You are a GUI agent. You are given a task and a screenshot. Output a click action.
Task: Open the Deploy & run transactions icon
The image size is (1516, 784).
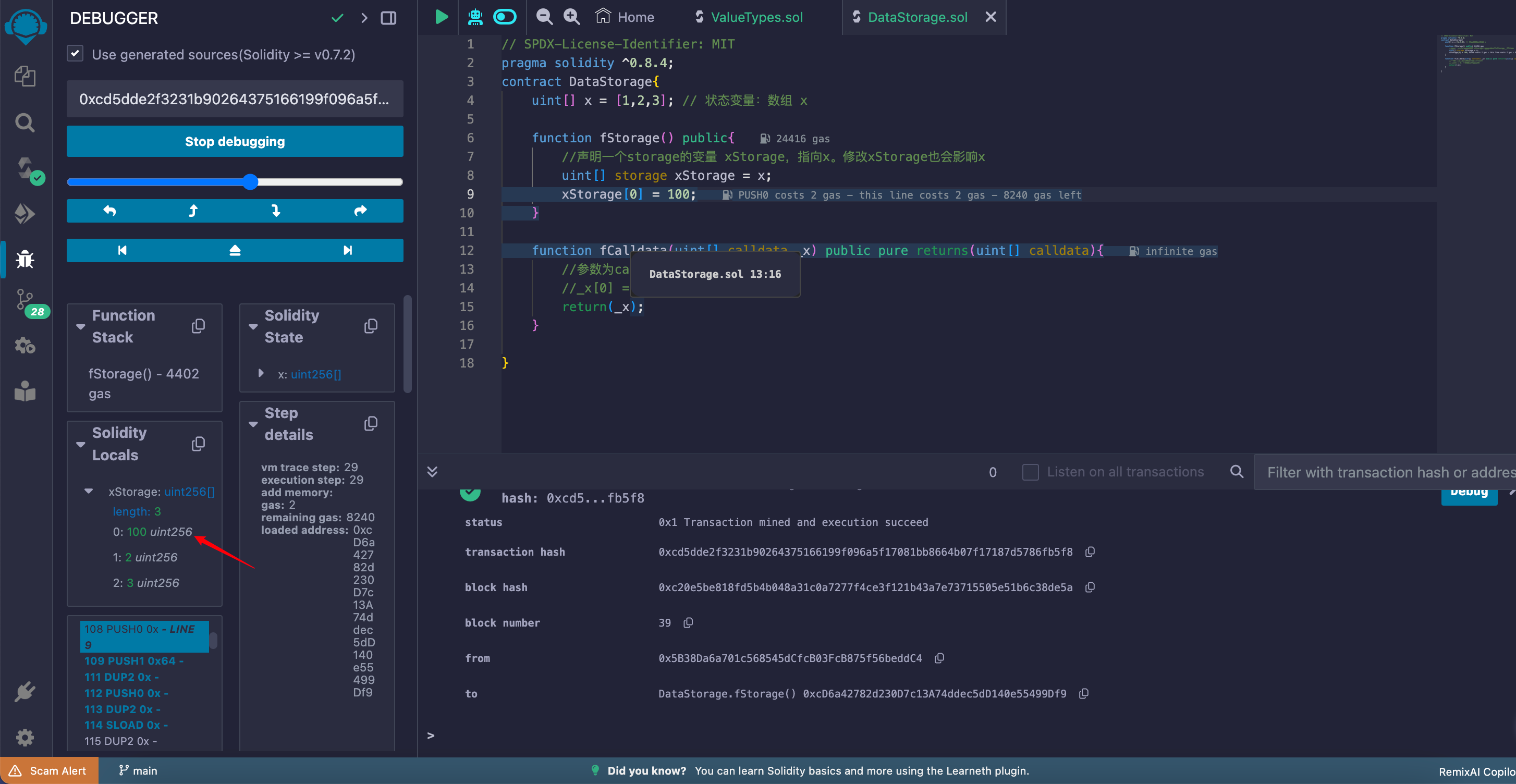[x=25, y=214]
